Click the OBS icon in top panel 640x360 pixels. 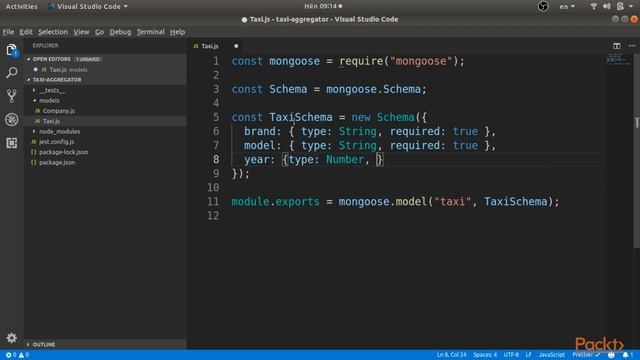click(x=543, y=6)
